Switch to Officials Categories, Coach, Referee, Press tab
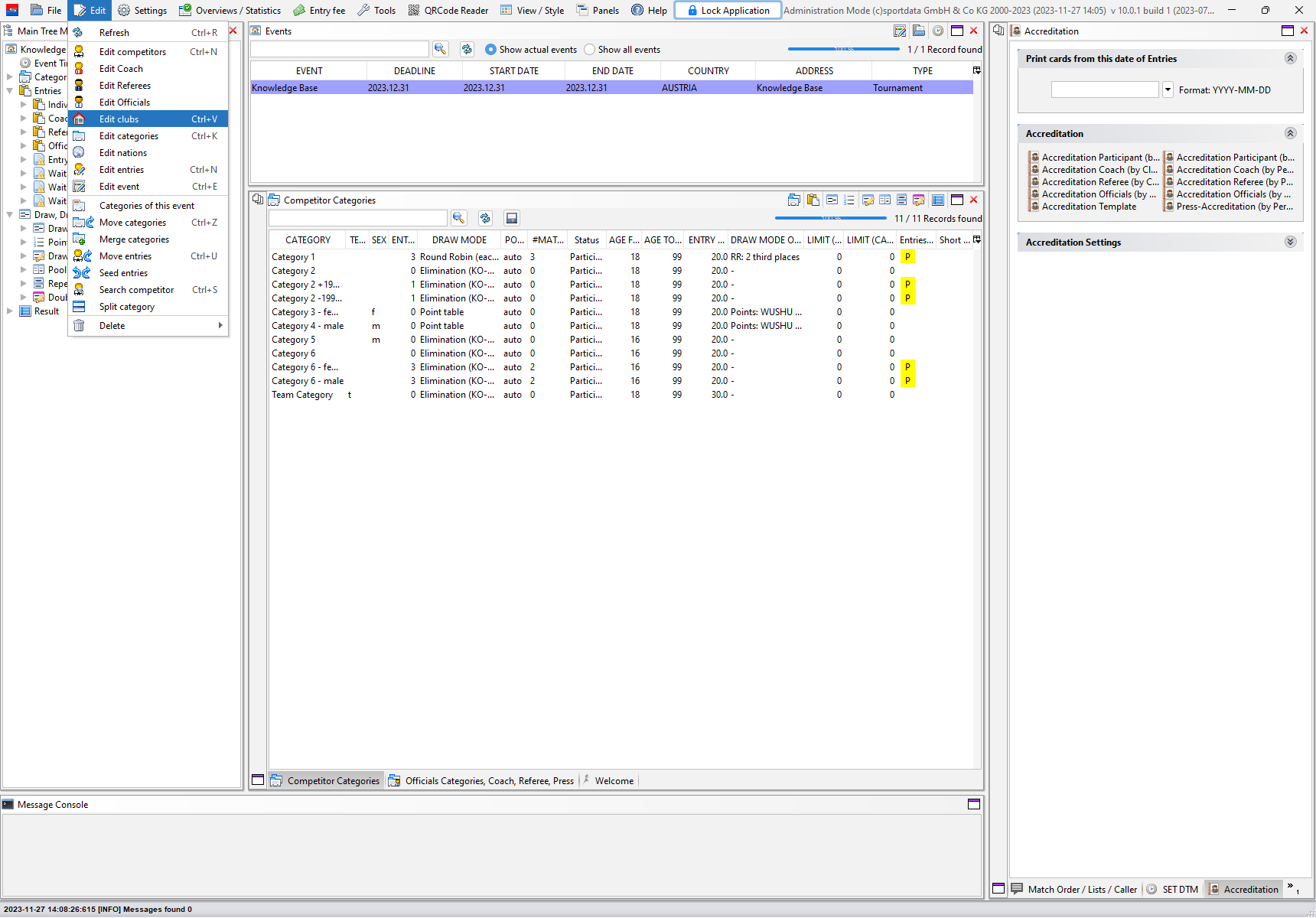The height and width of the screenshot is (918, 1316). 481,781
